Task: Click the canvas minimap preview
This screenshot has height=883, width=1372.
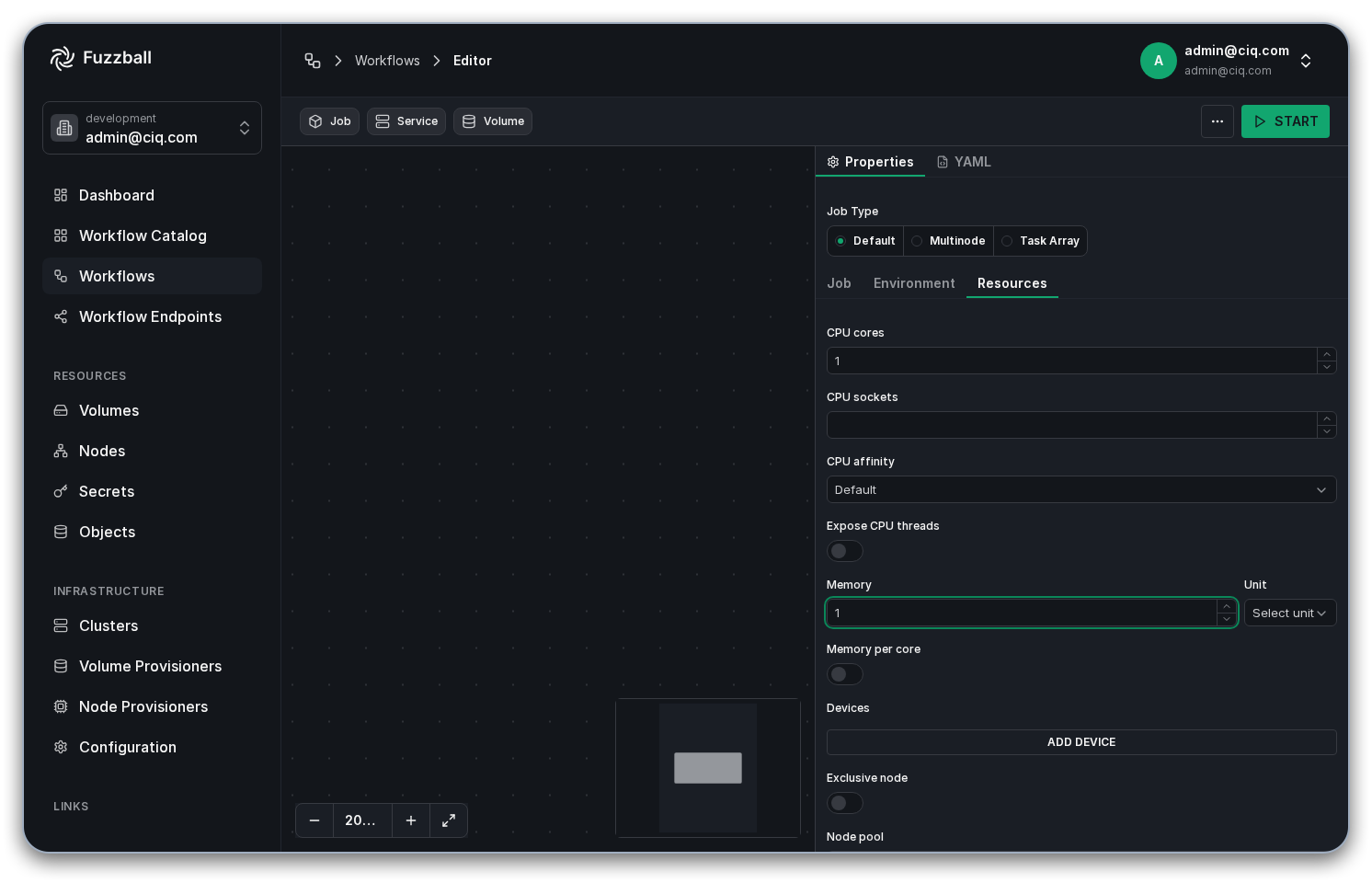Action: (x=708, y=768)
